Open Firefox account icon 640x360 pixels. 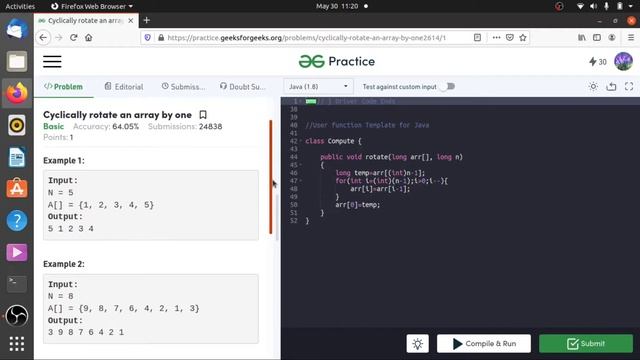(x=612, y=38)
